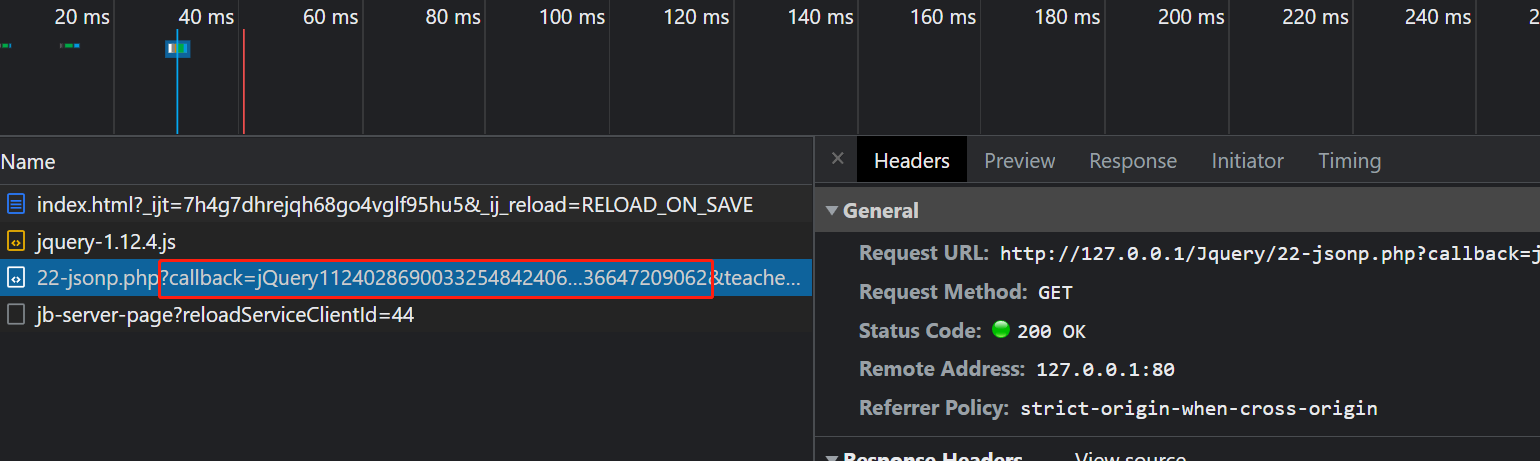Screen dimensions: 1540x461
Task: Select the index.html document request icon
Action: coord(15,205)
